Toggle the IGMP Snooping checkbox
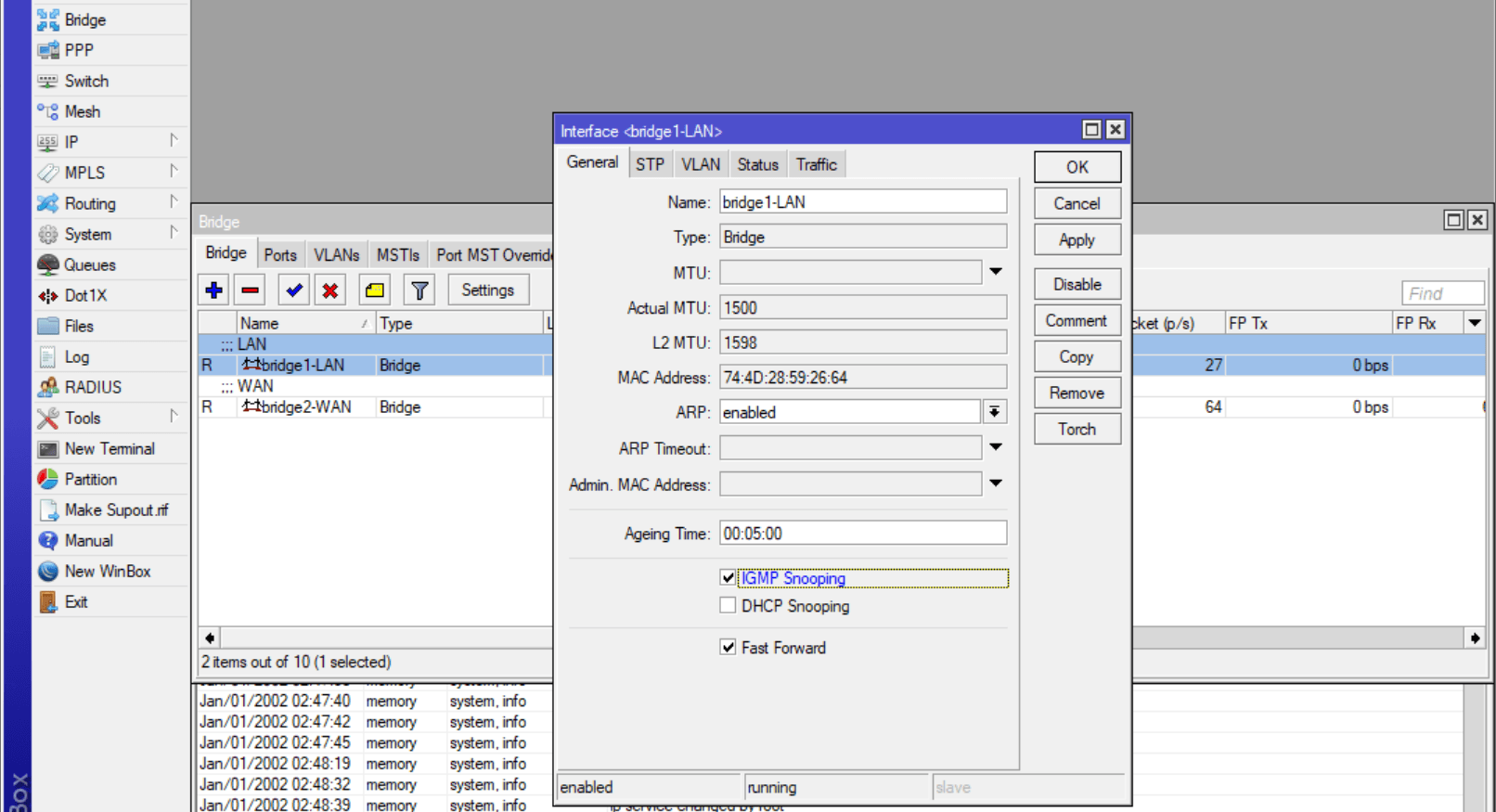The image size is (1496, 812). click(x=728, y=577)
